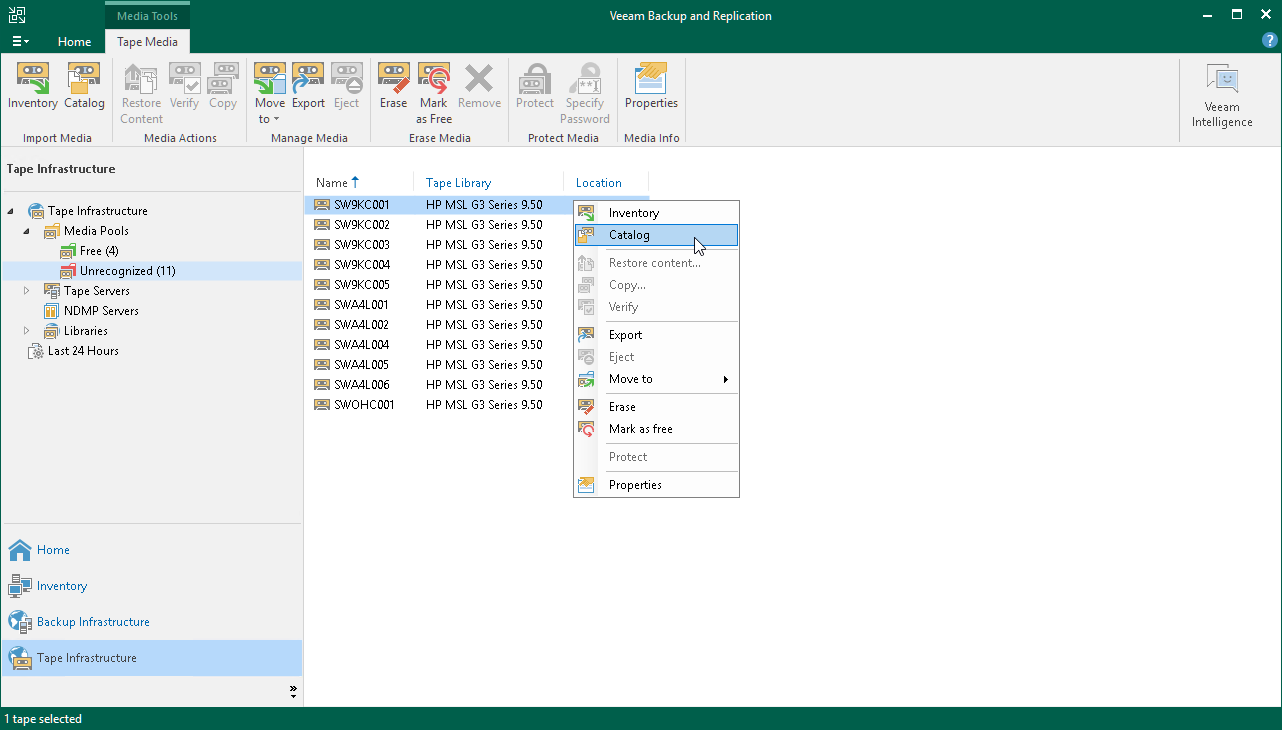Screen dimensions: 1282x730
Task: Open the Inventory navigation view
Action: point(62,586)
